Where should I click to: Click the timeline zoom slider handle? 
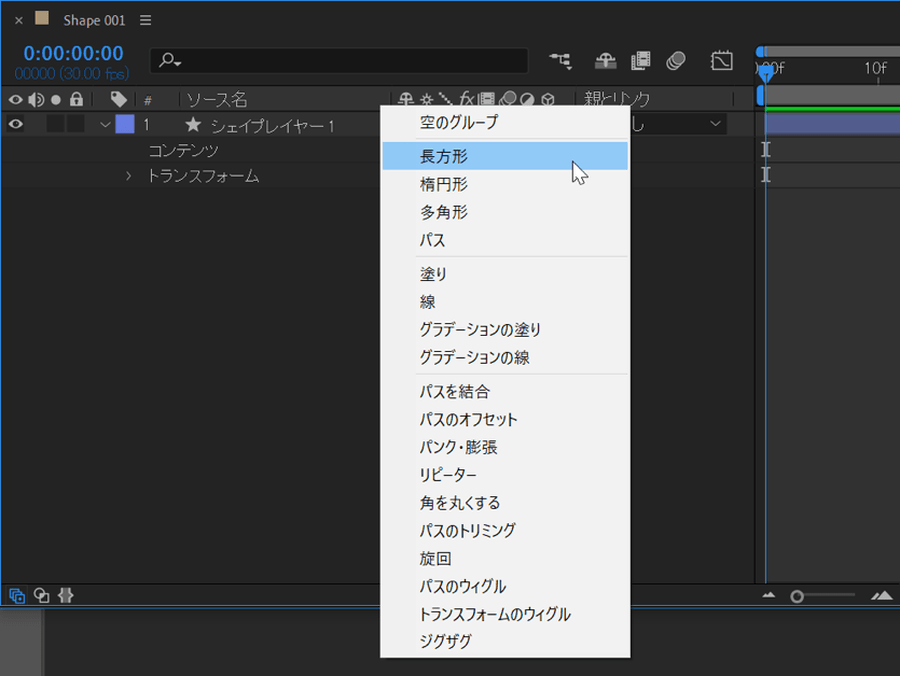pyautogui.click(x=797, y=596)
